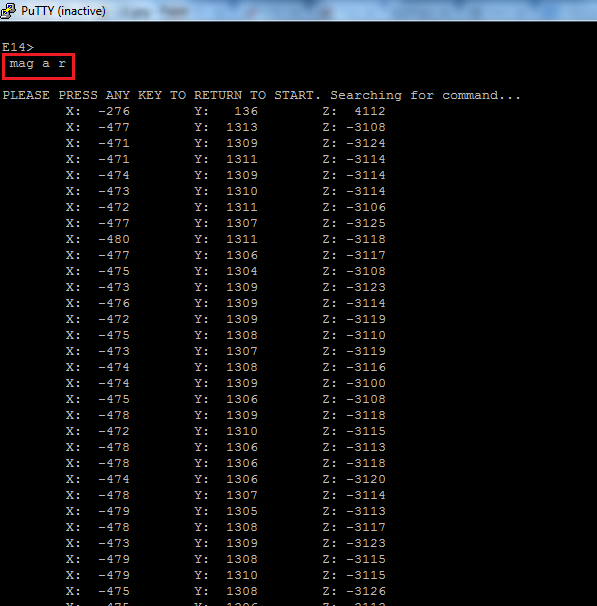This screenshot has width=597, height=606.
Task: Select Z value -3124
Action: pyautogui.click(x=366, y=143)
